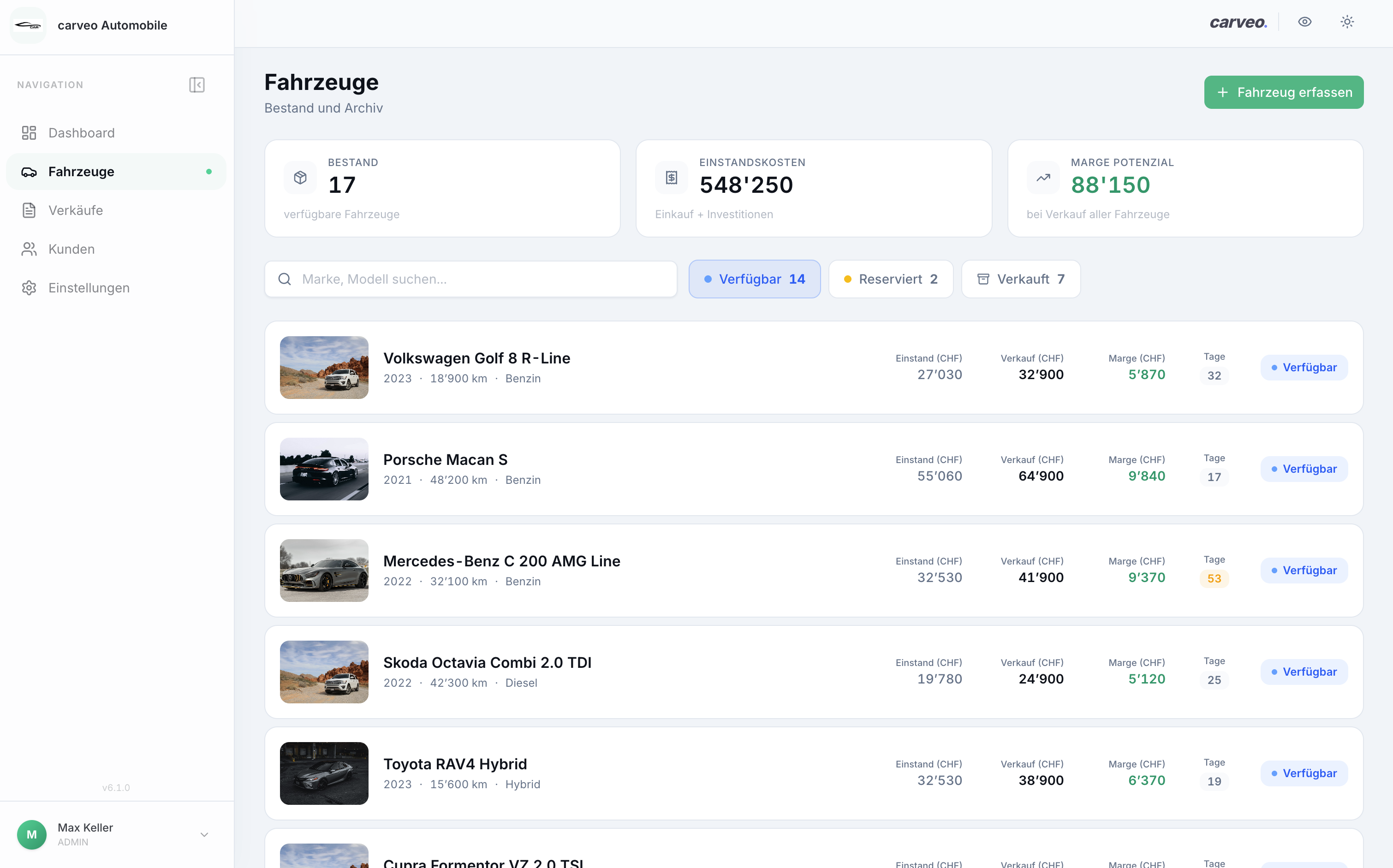Click the eye visibility icon in header
The height and width of the screenshot is (868, 1393).
pos(1304,22)
